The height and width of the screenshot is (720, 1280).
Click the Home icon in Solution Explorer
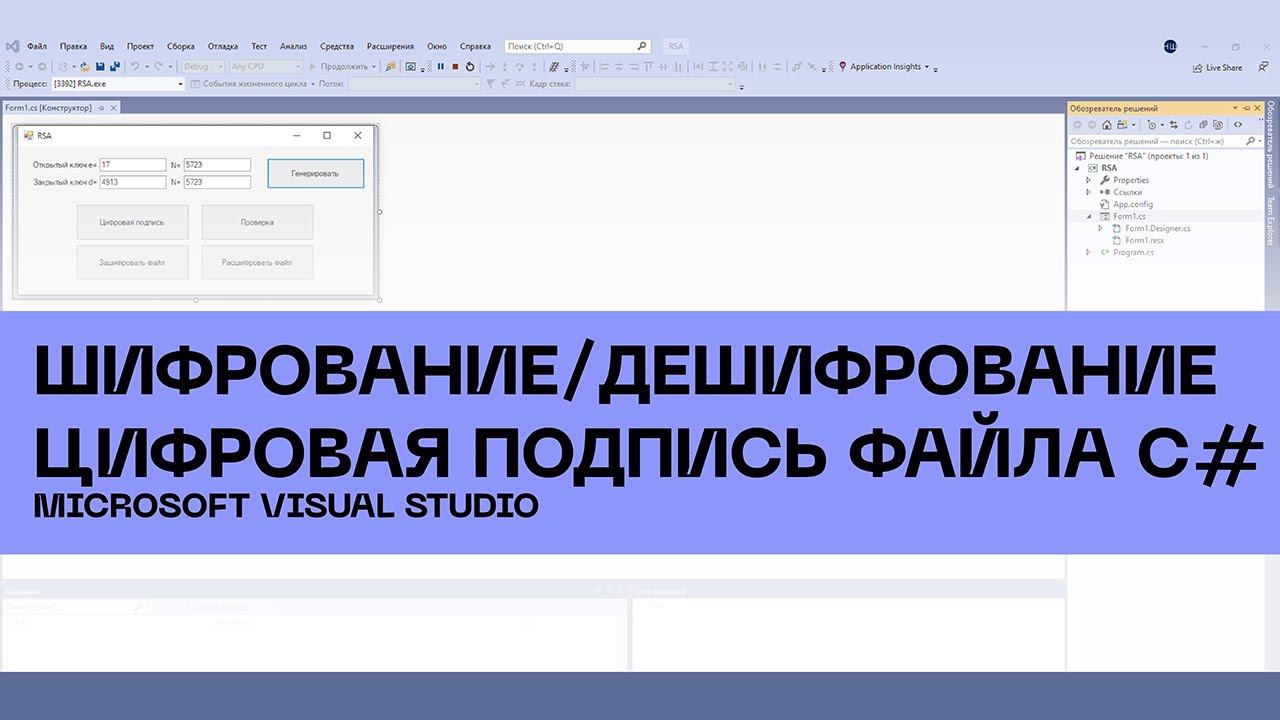pos(1107,125)
